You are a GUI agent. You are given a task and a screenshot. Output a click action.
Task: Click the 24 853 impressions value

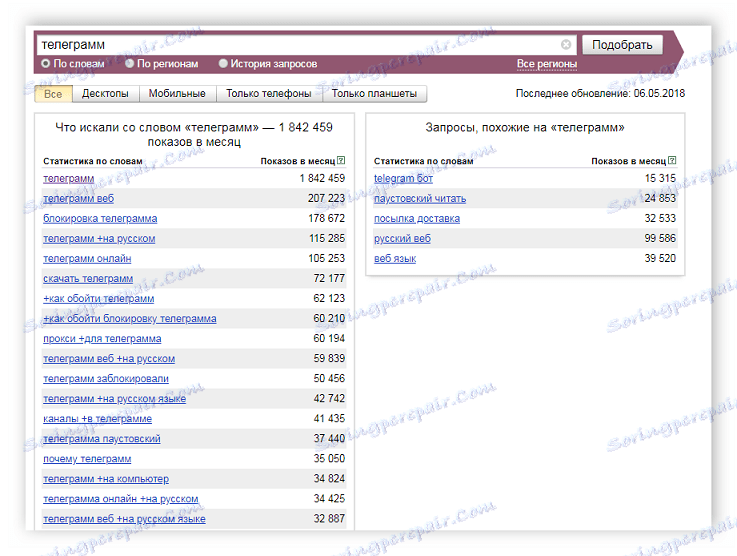point(660,198)
